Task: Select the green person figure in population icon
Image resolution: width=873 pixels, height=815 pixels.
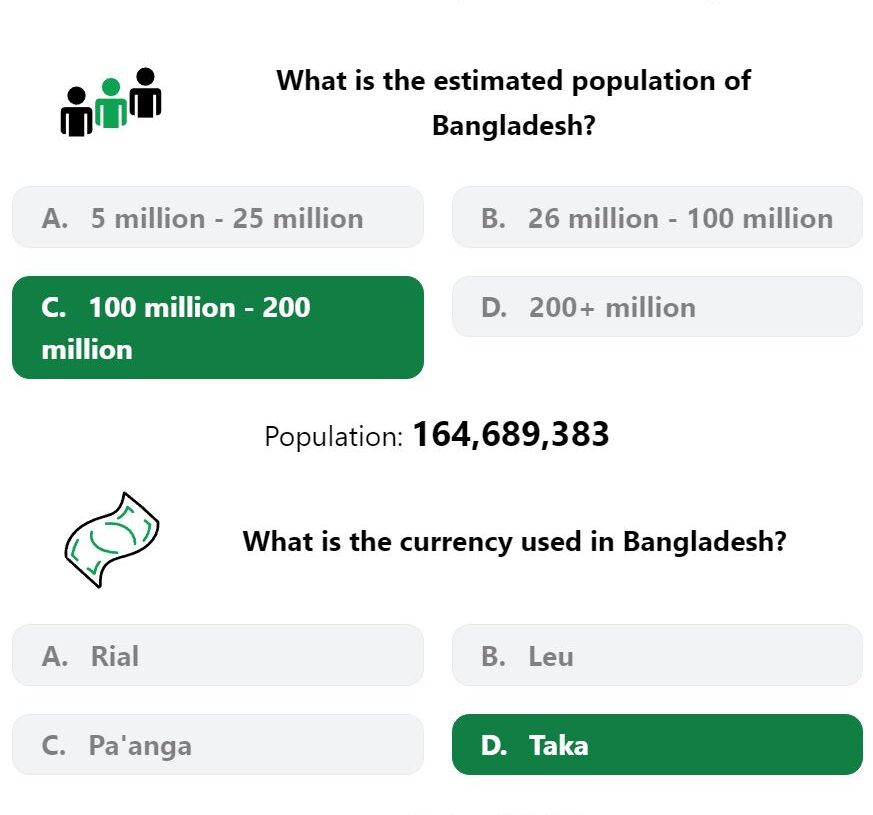Action: [x=111, y=103]
